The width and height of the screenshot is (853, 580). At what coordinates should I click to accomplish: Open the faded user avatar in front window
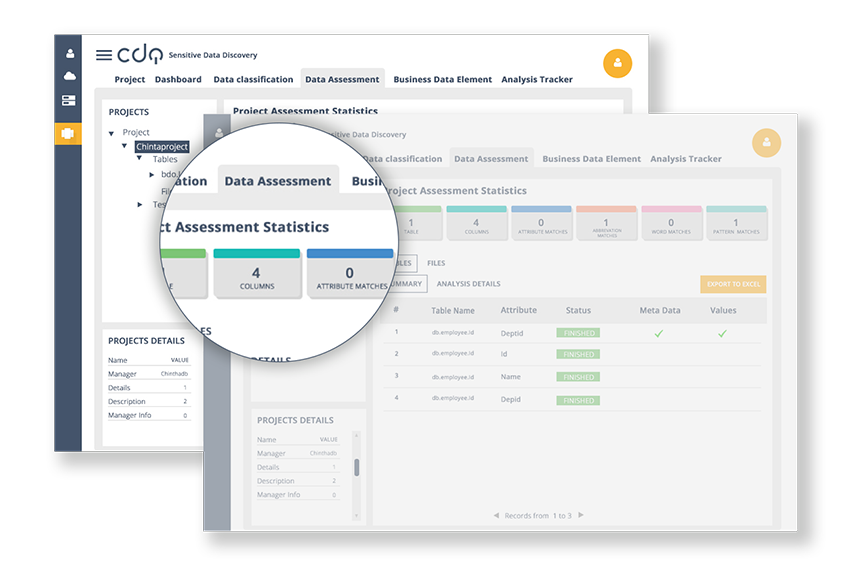coord(767,143)
